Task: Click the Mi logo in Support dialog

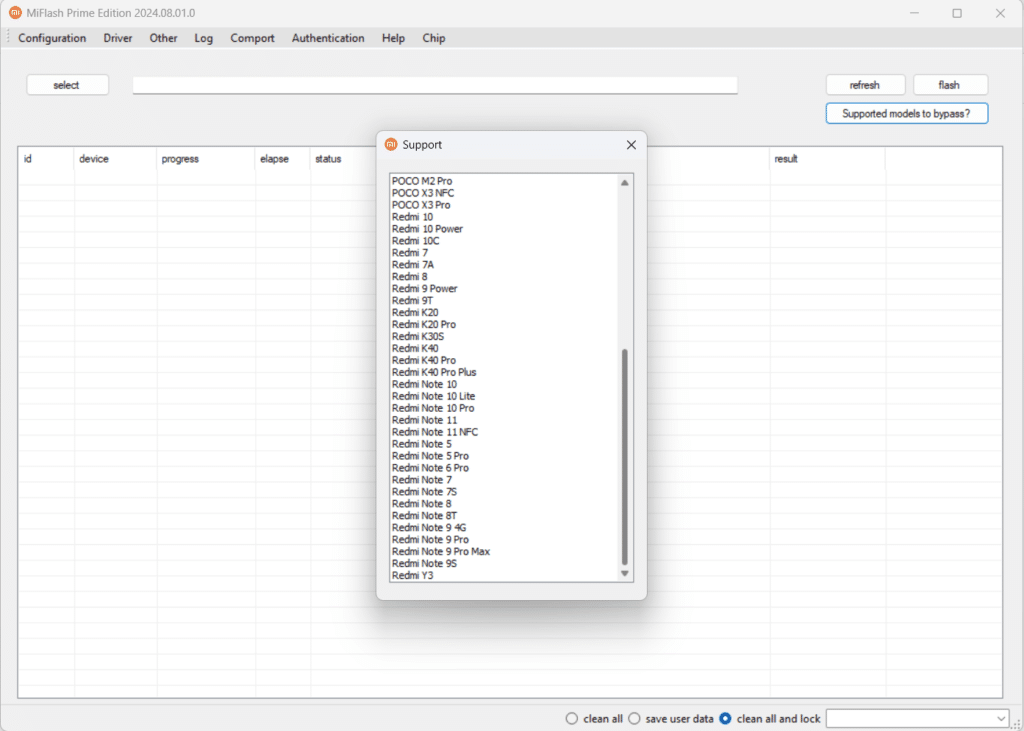Action: (391, 144)
